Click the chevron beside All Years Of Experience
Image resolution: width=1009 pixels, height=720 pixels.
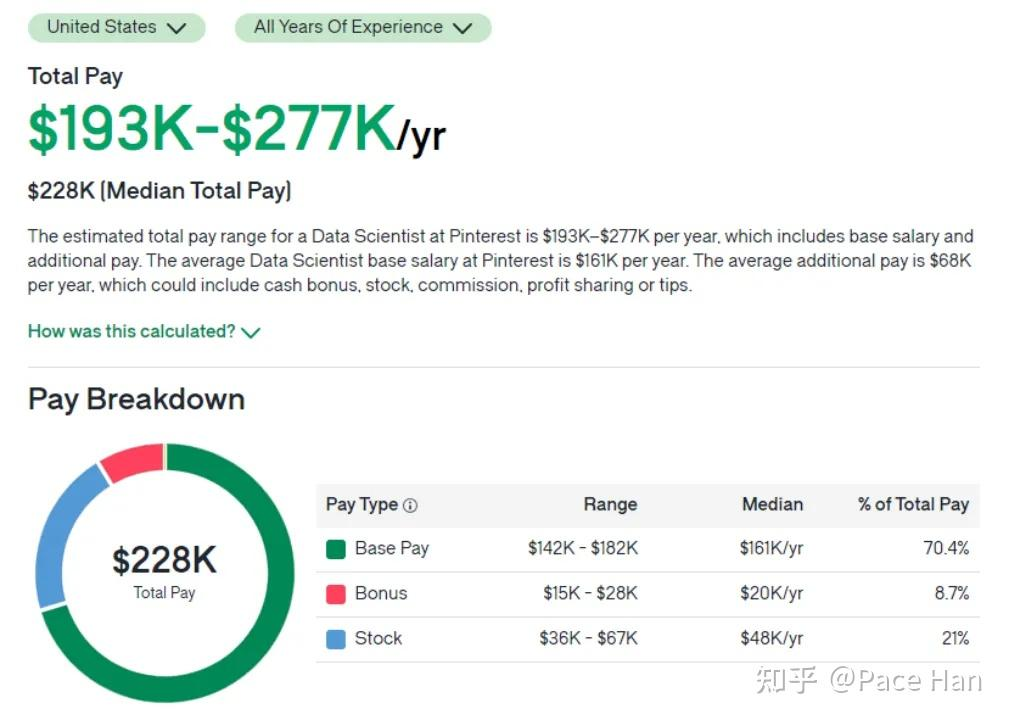click(462, 28)
